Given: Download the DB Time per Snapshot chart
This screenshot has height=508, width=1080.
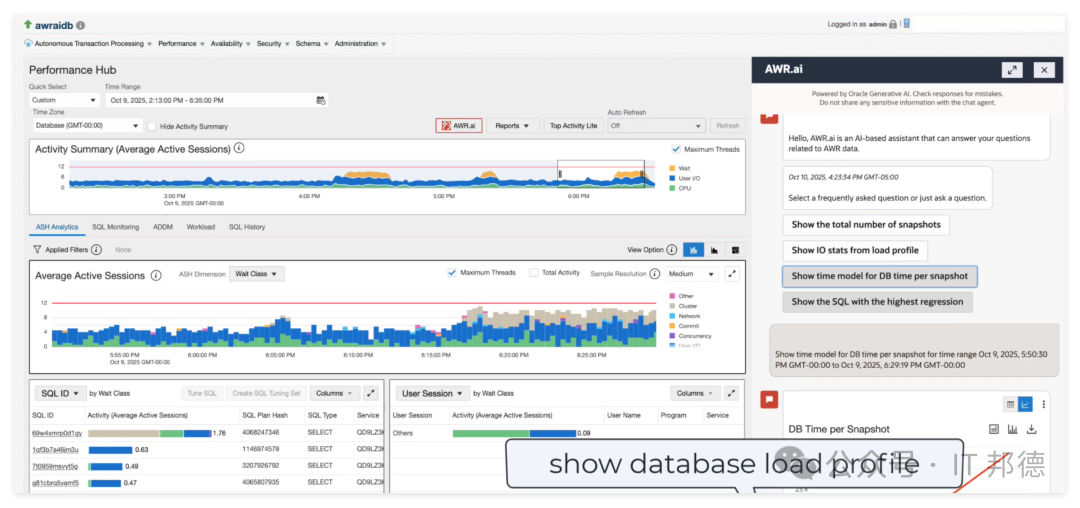Looking at the screenshot, I should [x=1031, y=429].
